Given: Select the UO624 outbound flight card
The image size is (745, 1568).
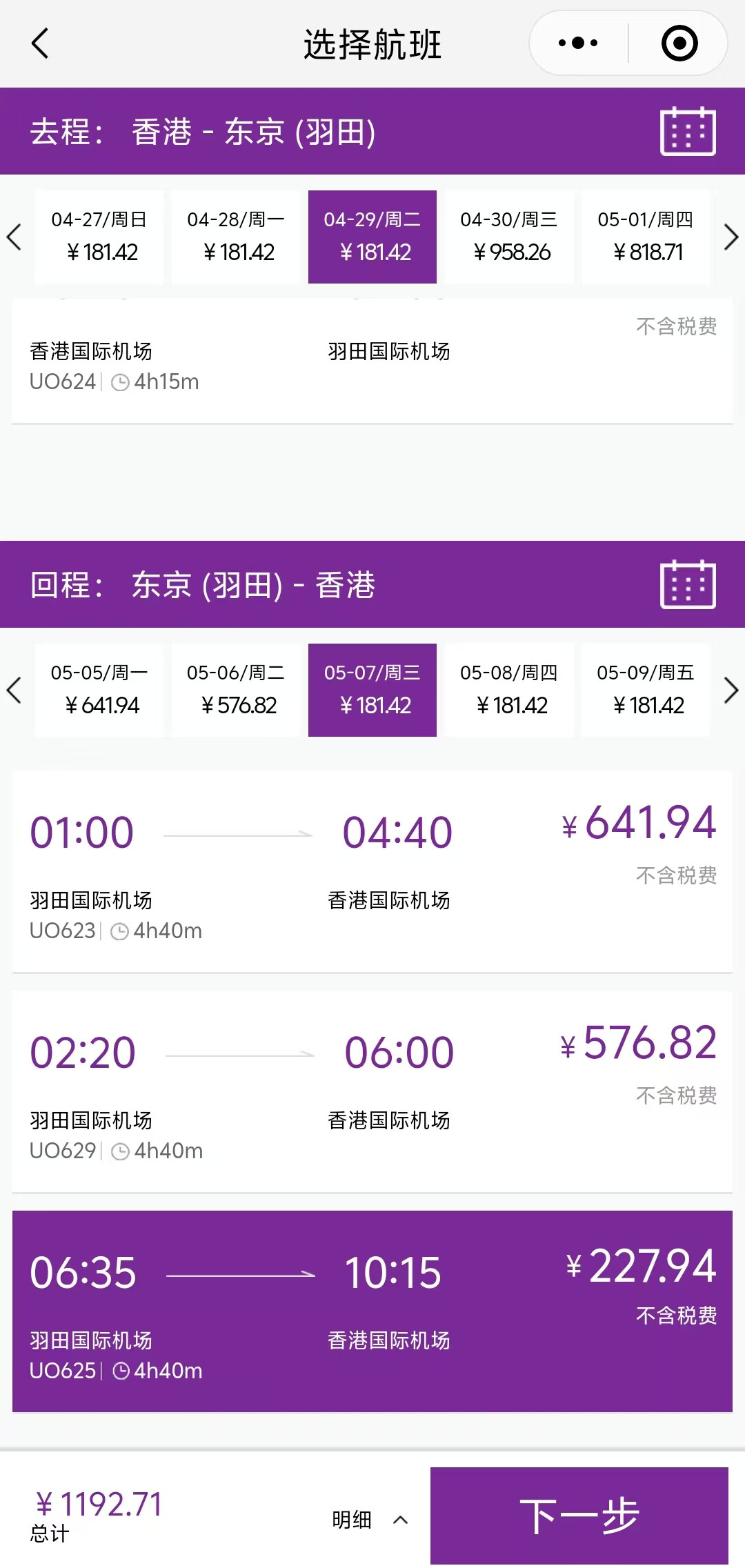Looking at the screenshot, I should [372, 362].
